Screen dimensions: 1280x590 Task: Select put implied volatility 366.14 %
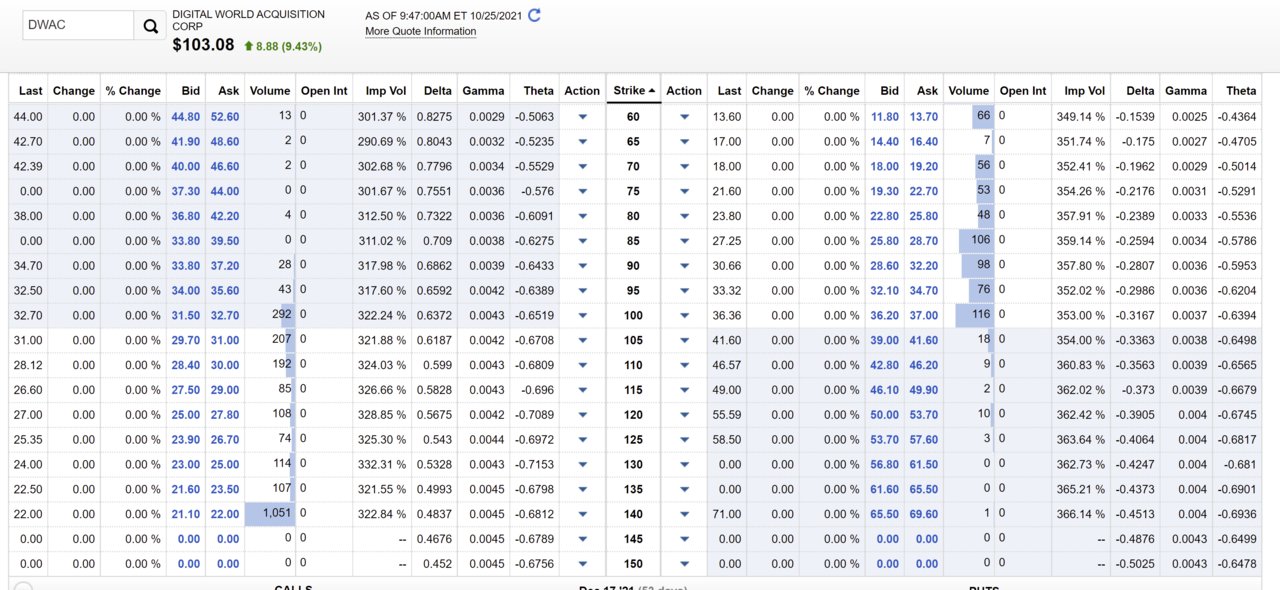tap(1081, 514)
